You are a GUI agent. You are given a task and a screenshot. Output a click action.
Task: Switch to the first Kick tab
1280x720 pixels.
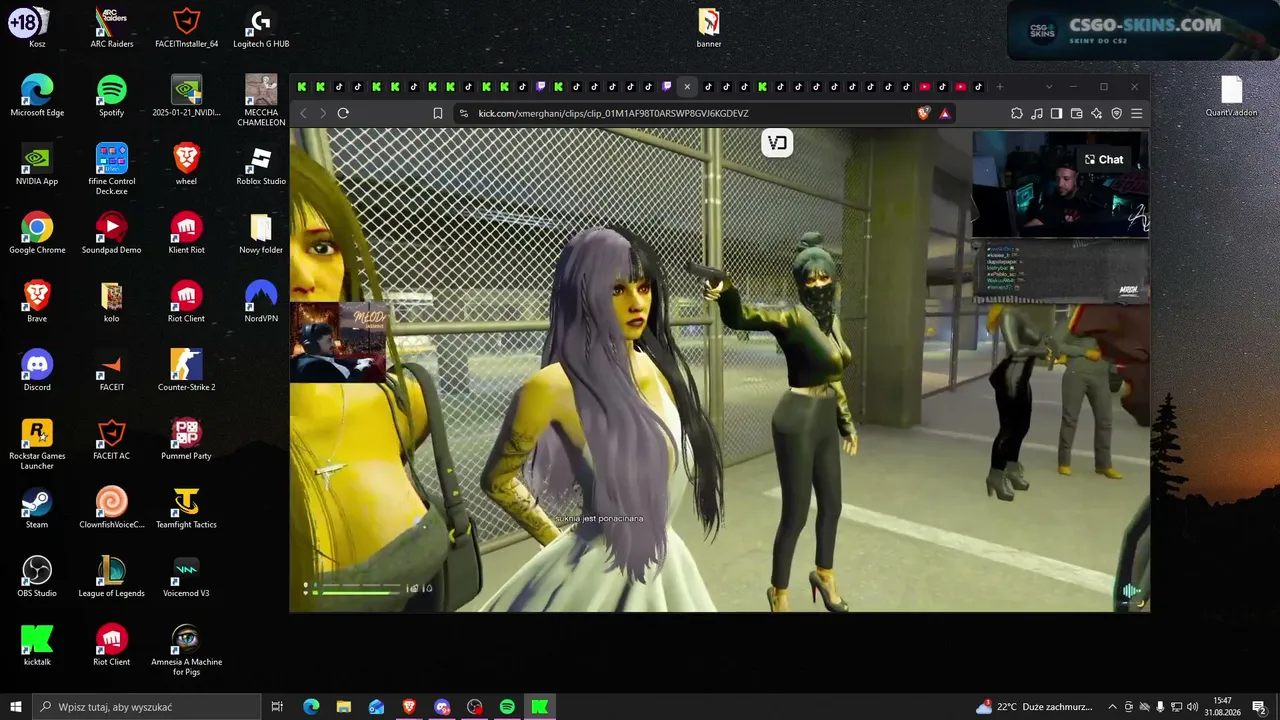[x=302, y=87]
